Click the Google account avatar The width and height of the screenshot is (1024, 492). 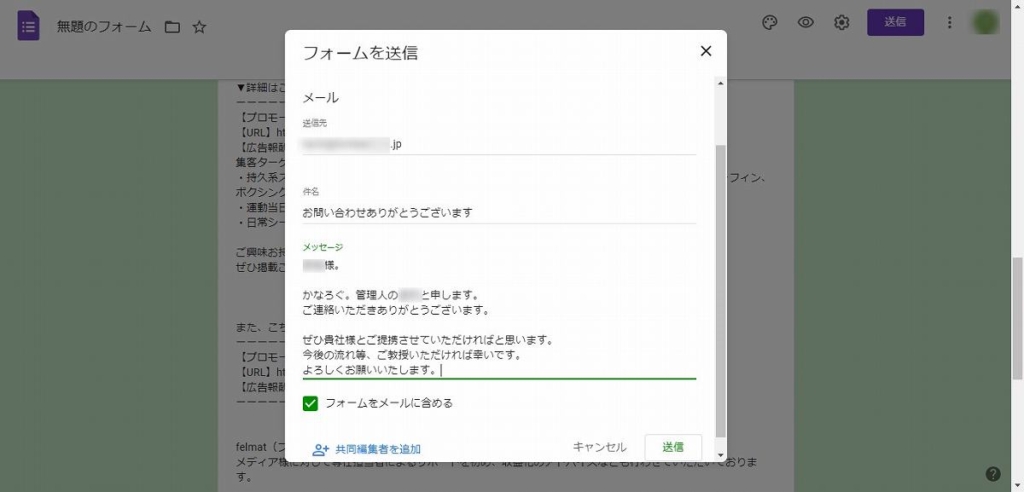click(x=986, y=23)
